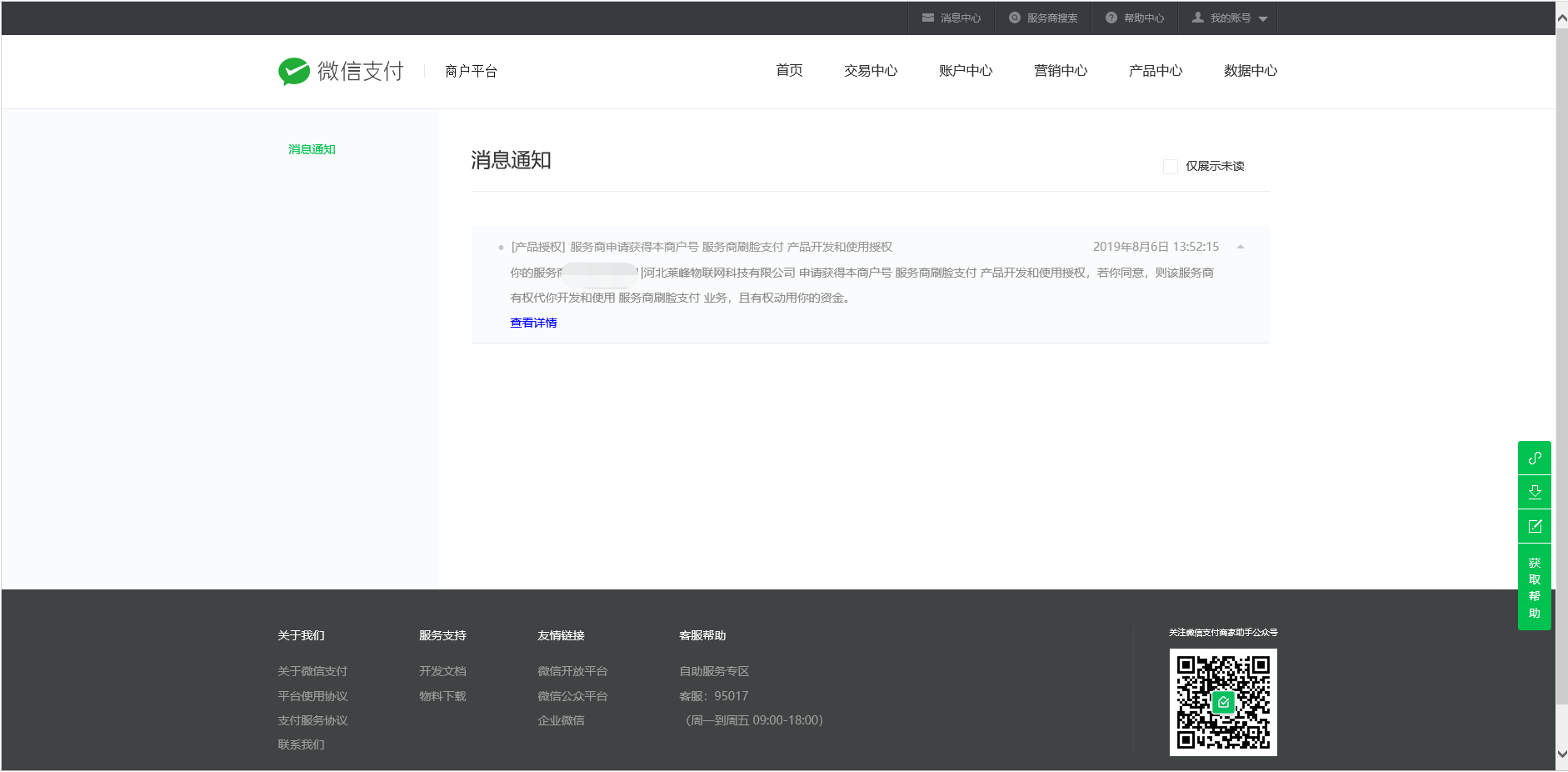Open 营销中心 menu

tap(1060, 71)
